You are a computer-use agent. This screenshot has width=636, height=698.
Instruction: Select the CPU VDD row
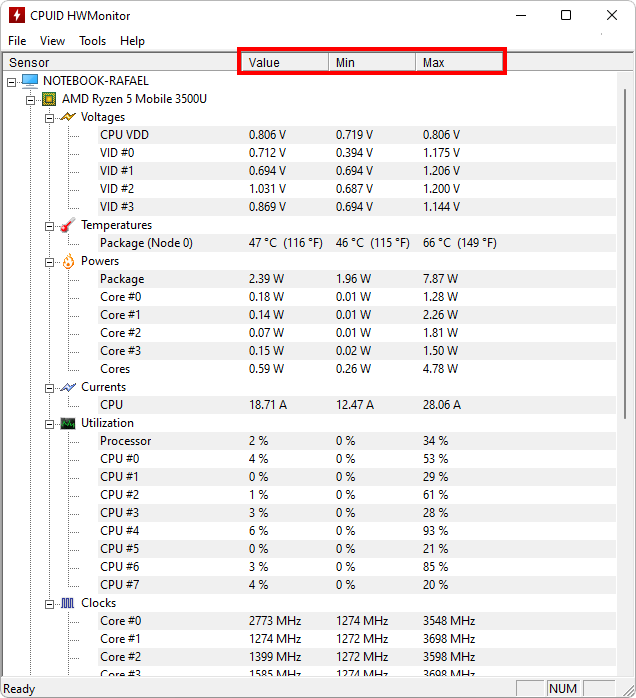(357, 135)
